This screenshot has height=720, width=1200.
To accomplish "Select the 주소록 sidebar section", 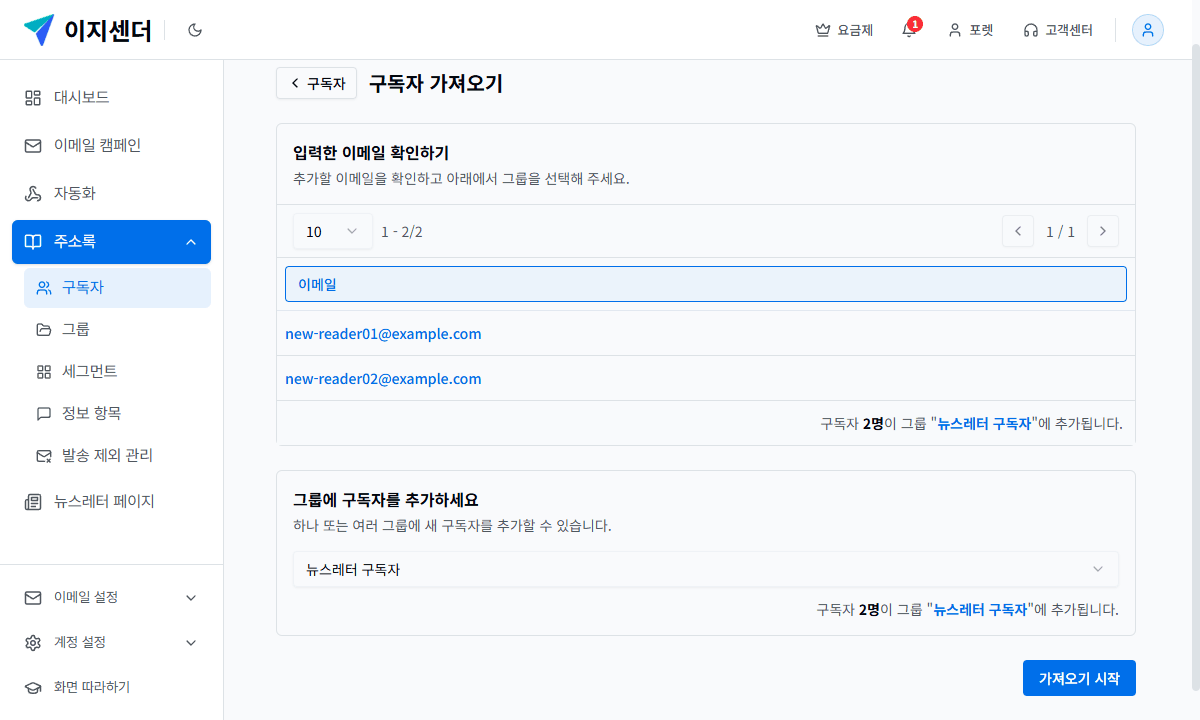I will (x=112, y=241).
